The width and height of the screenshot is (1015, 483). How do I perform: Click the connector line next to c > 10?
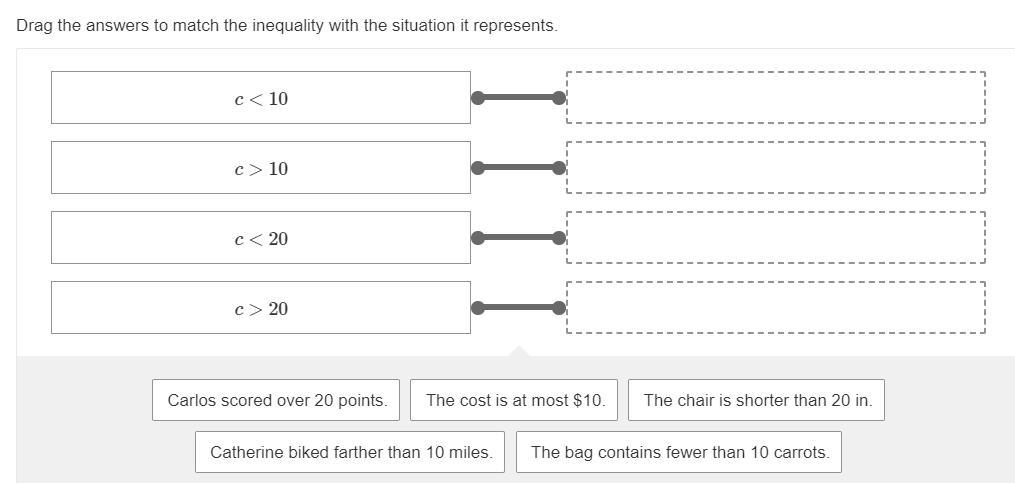click(x=518, y=168)
